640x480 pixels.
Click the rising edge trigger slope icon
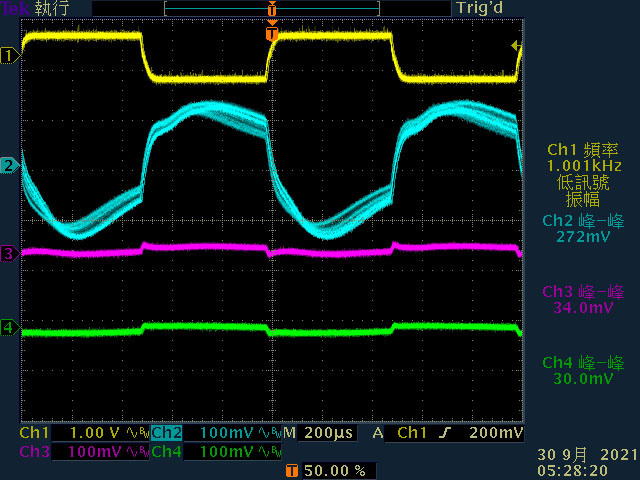coord(445,433)
